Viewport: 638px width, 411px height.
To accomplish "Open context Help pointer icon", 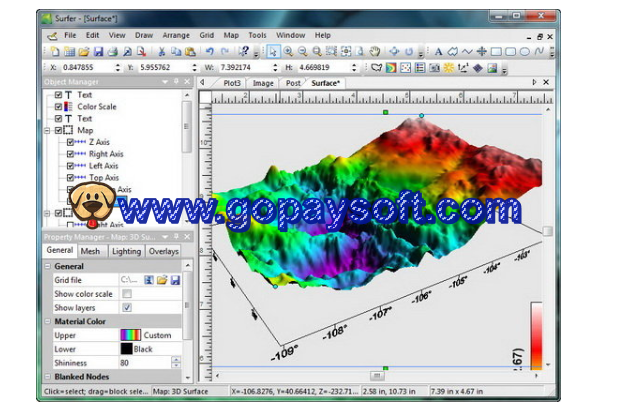I will click(x=244, y=51).
